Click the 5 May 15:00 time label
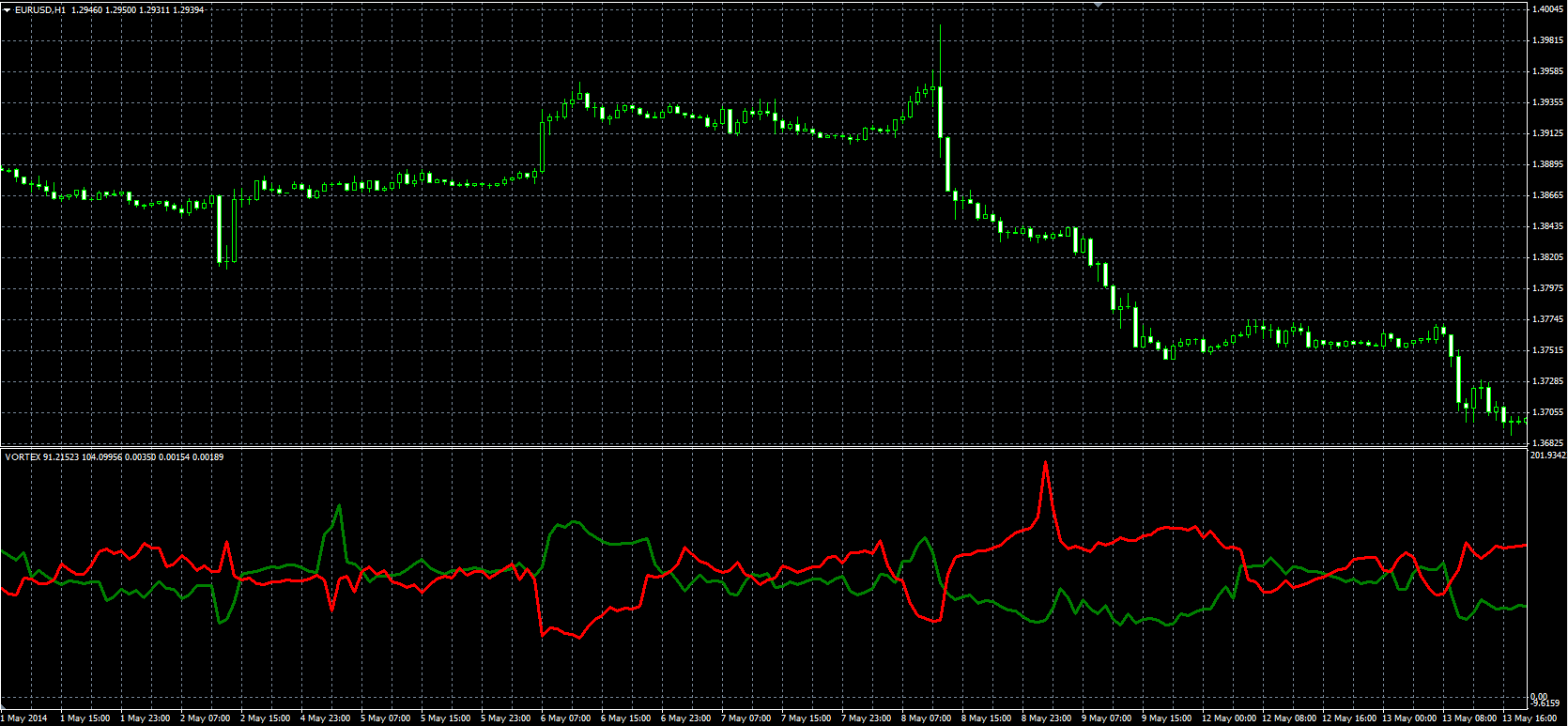Image resolution: width=1568 pixels, height=726 pixels. point(446,718)
